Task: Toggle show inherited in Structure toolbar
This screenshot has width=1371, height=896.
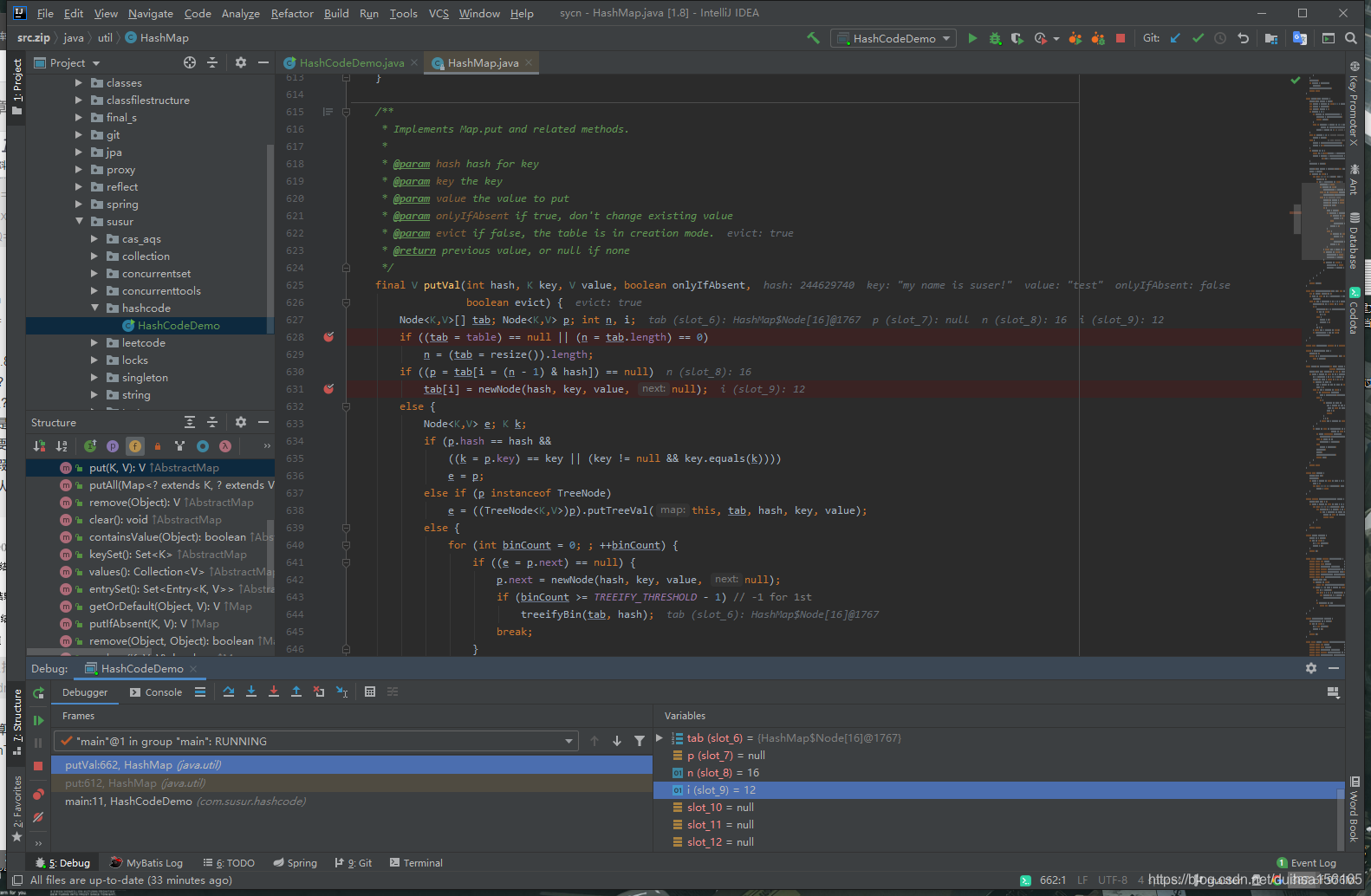Action: (90, 446)
